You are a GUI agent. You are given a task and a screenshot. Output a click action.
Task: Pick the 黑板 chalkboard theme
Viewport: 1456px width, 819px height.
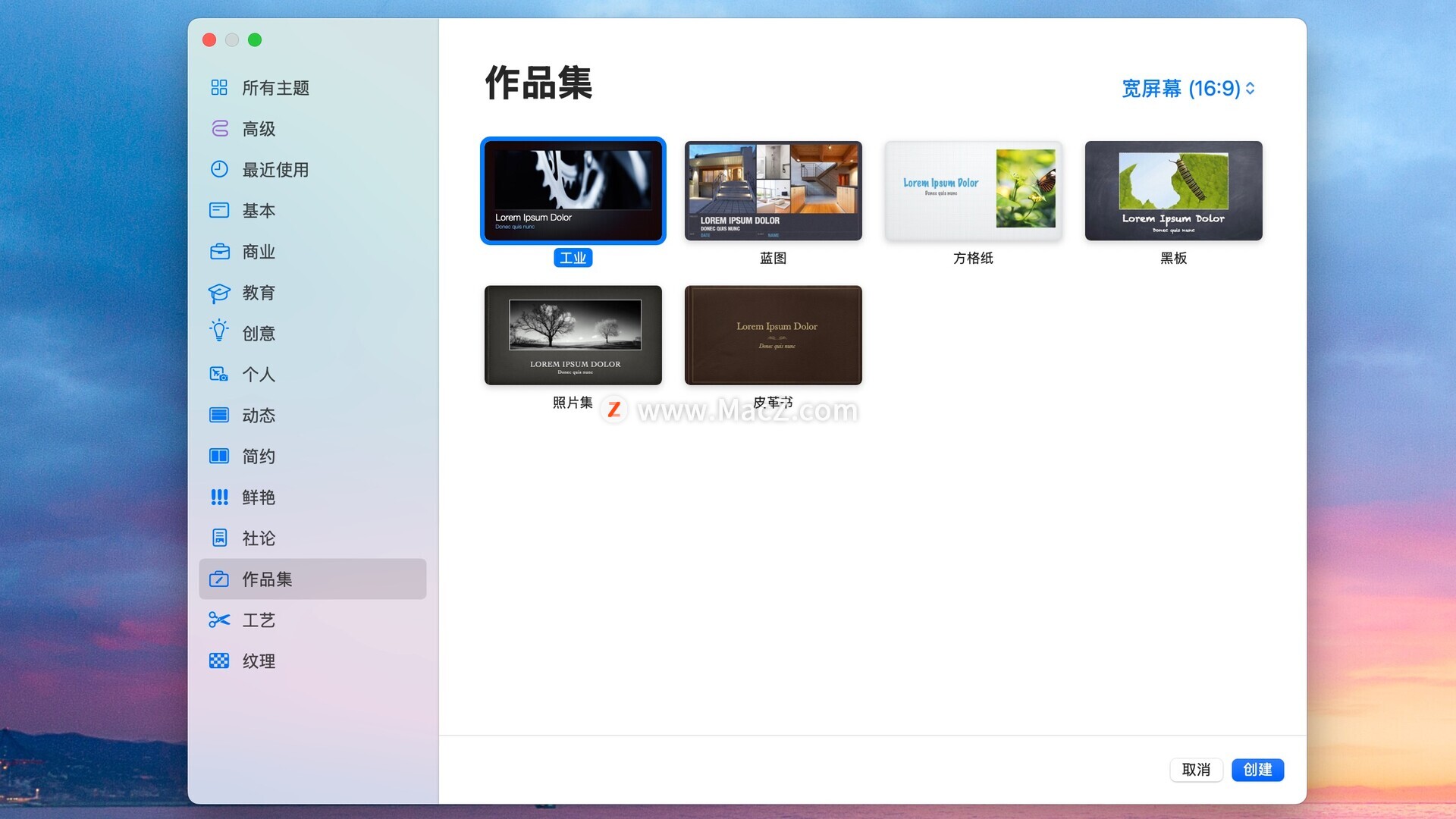coord(1173,191)
